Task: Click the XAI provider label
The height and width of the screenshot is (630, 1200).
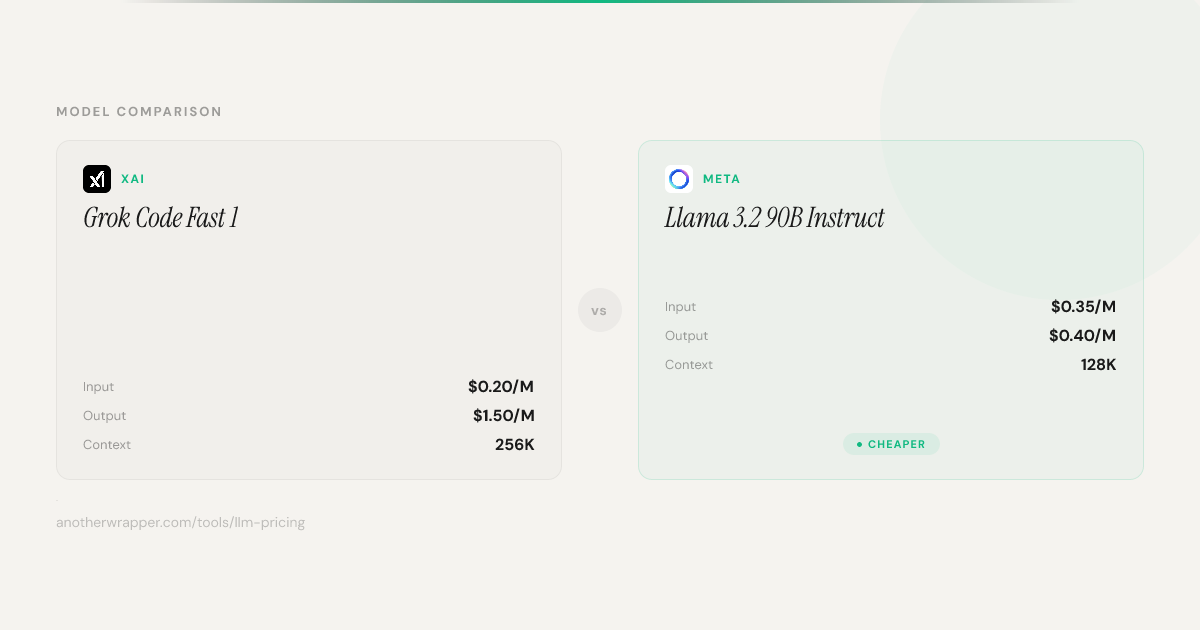Action: (133, 179)
